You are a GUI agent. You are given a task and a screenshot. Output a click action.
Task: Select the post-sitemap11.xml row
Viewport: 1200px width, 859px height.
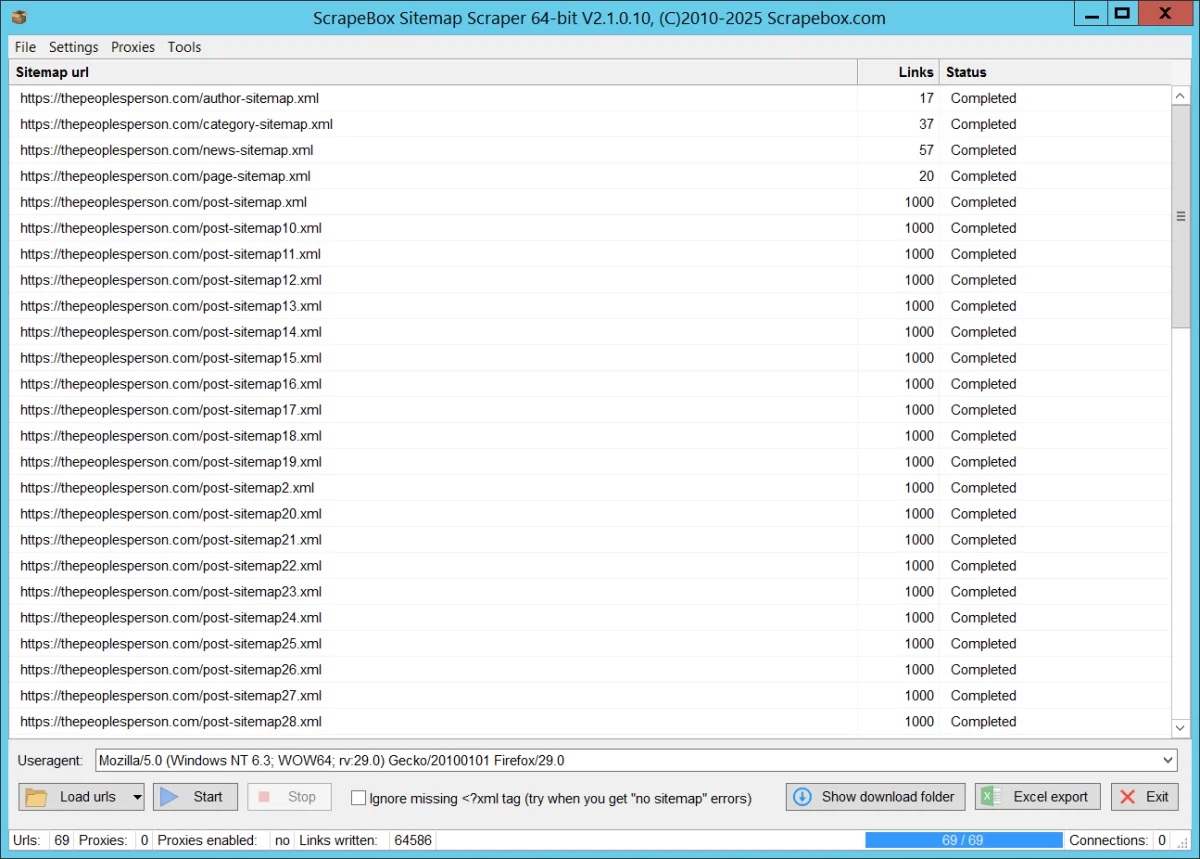point(590,254)
